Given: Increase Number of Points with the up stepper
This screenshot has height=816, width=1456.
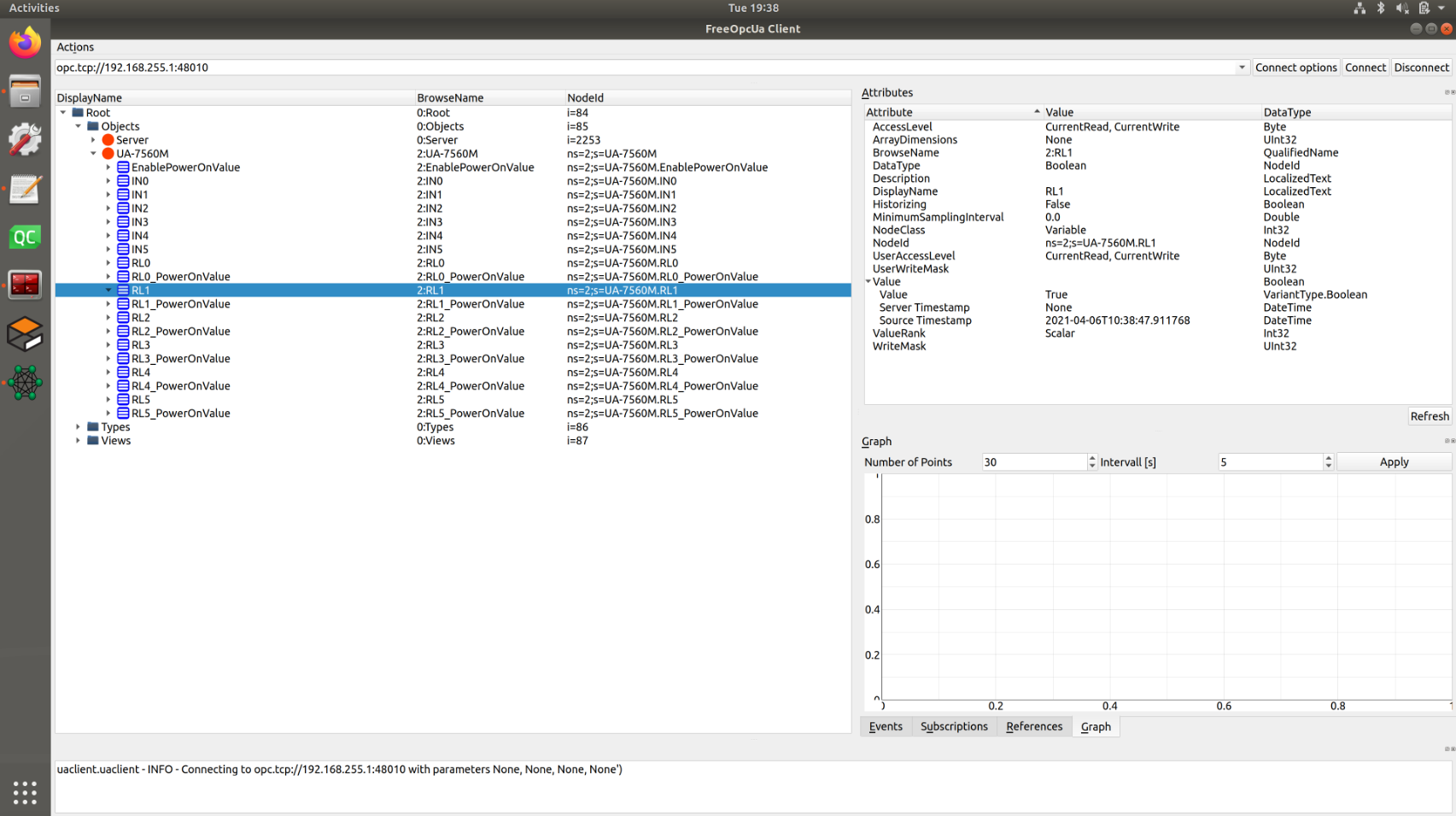Looking at the screenshot, I should pyautogui.click(x=1091, y=457).
